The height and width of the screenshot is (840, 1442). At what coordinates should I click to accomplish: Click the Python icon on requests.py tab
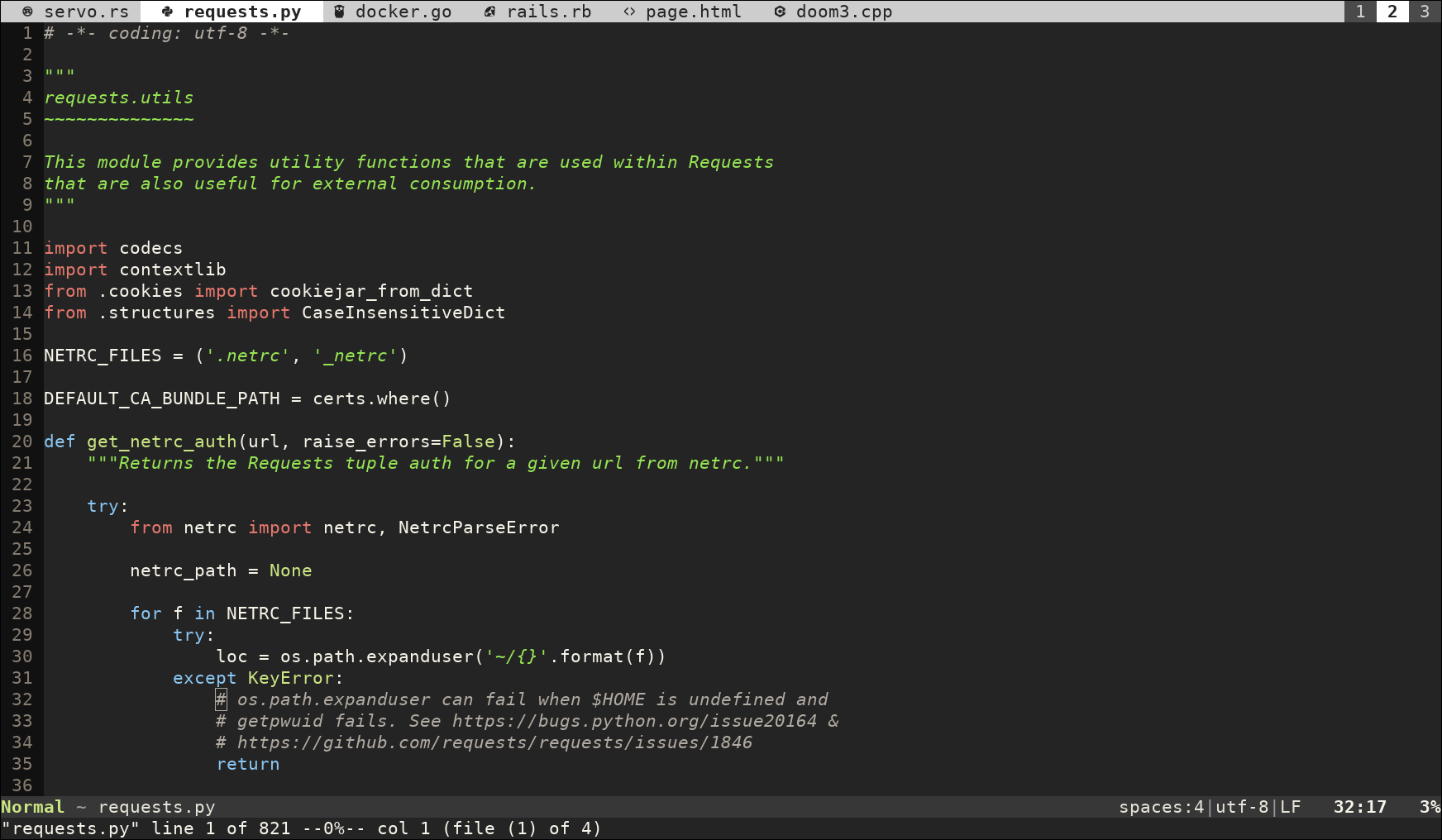[167, 12]
